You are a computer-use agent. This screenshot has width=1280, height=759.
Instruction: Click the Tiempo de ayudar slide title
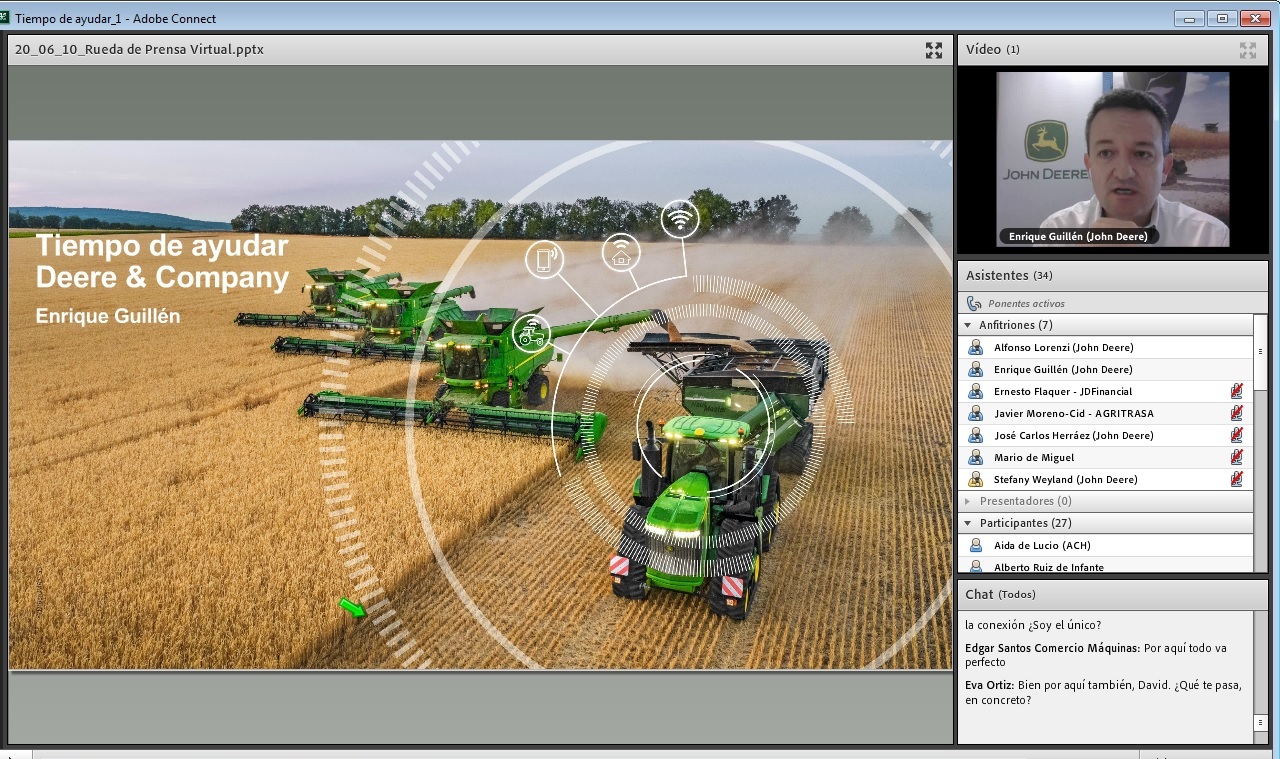click(162, 261)
